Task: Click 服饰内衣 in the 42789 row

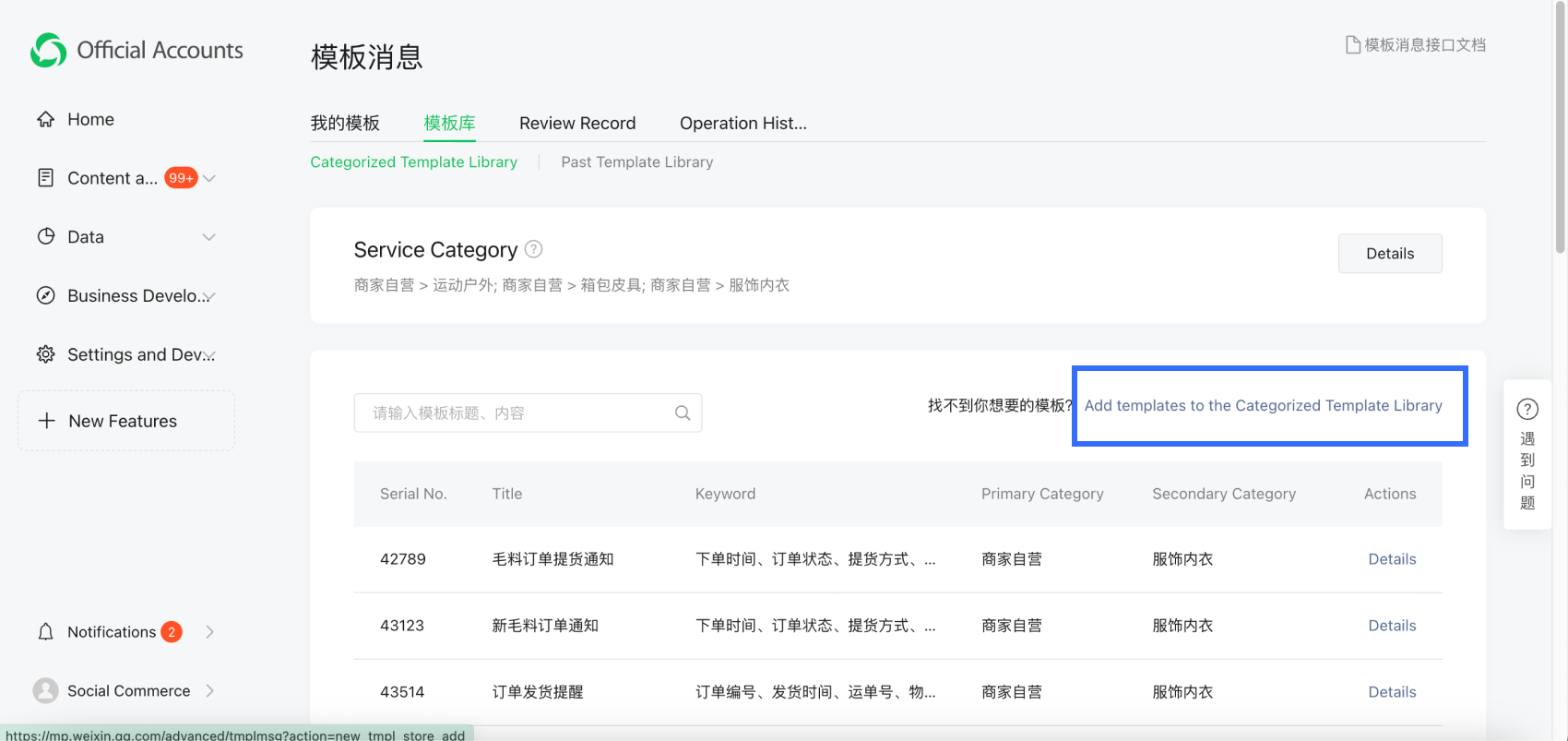Action: point(1182,559)
